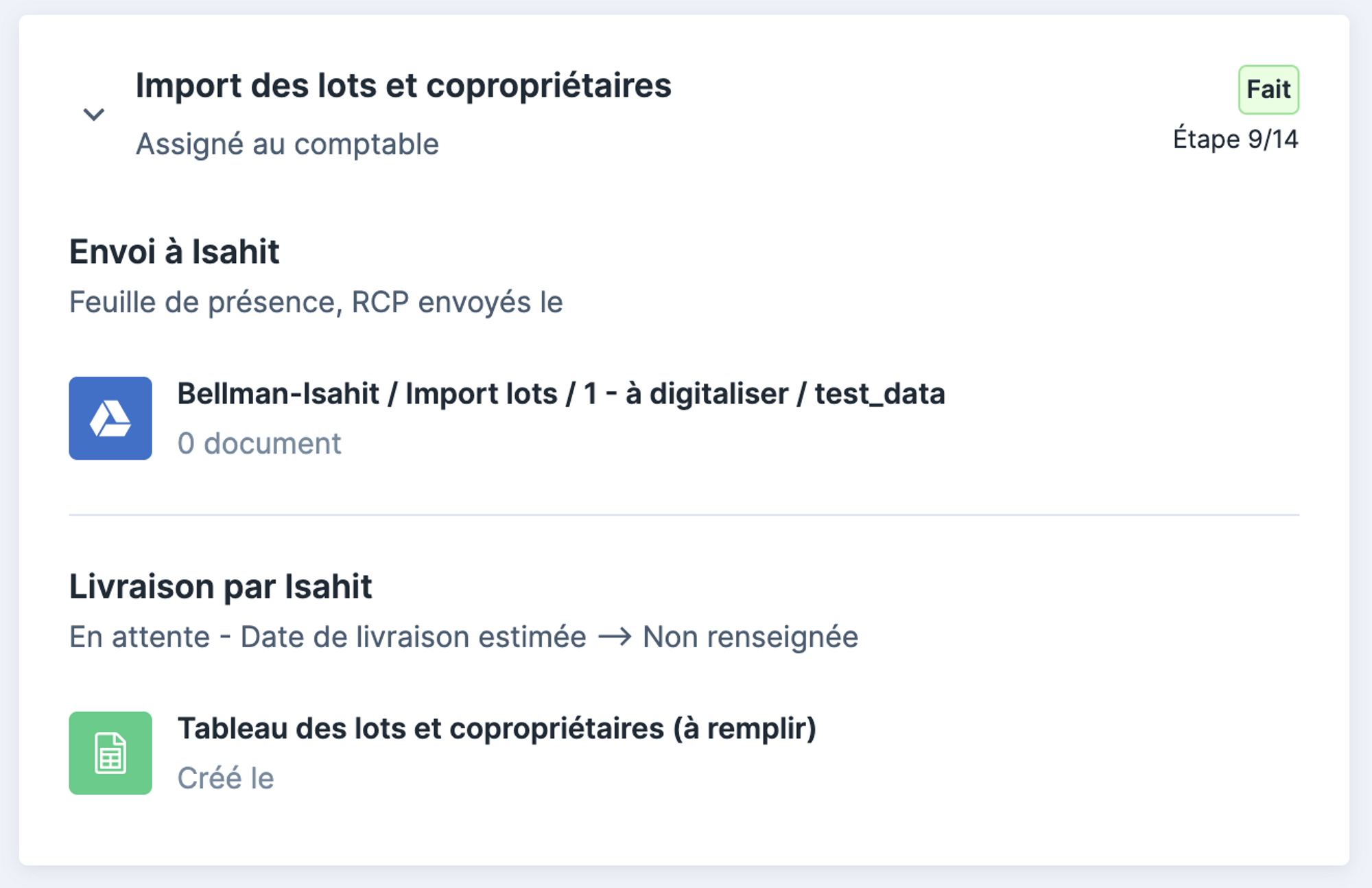Screen dimensions: 1372x888
Task: Click Date de livraison estimée label
Action: pos(414,637)
